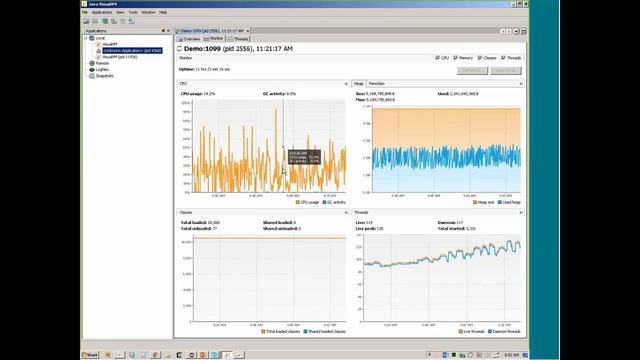Uncheck the Threads monitor checkbox

click(503, 58)
